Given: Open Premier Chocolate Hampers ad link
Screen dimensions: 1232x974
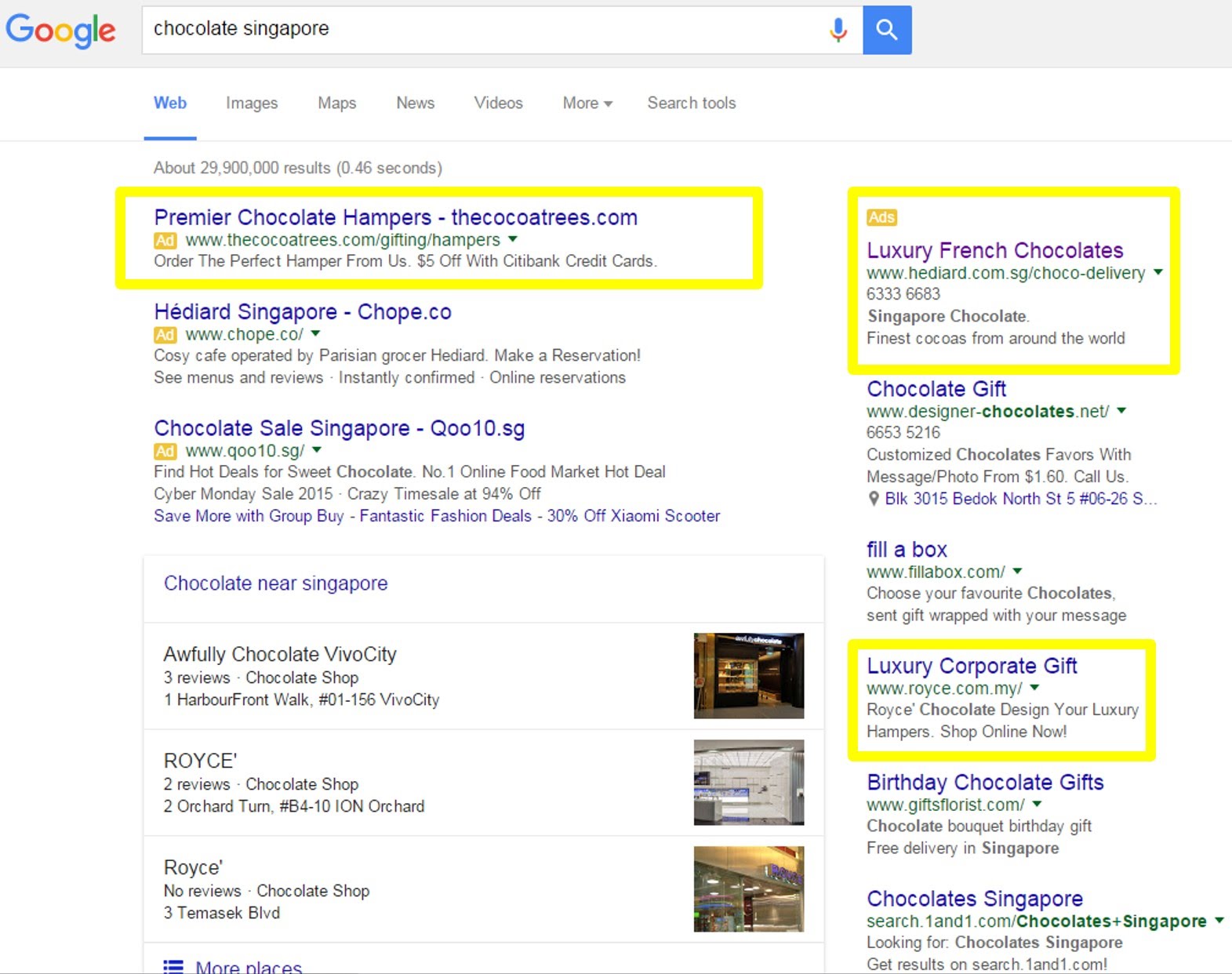Looking at the screenshot, I should (x=396, y=217).
